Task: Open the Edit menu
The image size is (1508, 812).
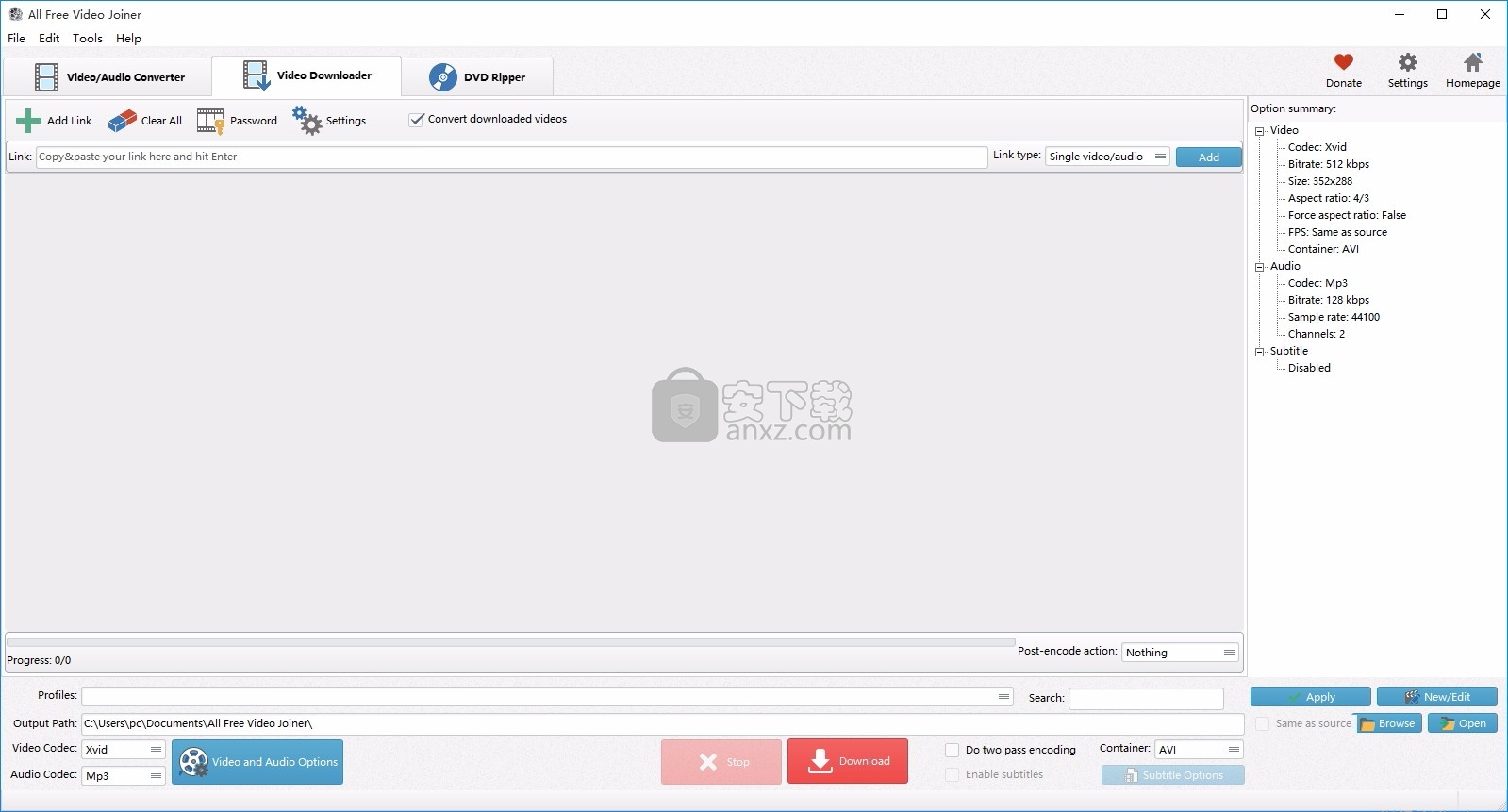Action: [x=49, y=39]
